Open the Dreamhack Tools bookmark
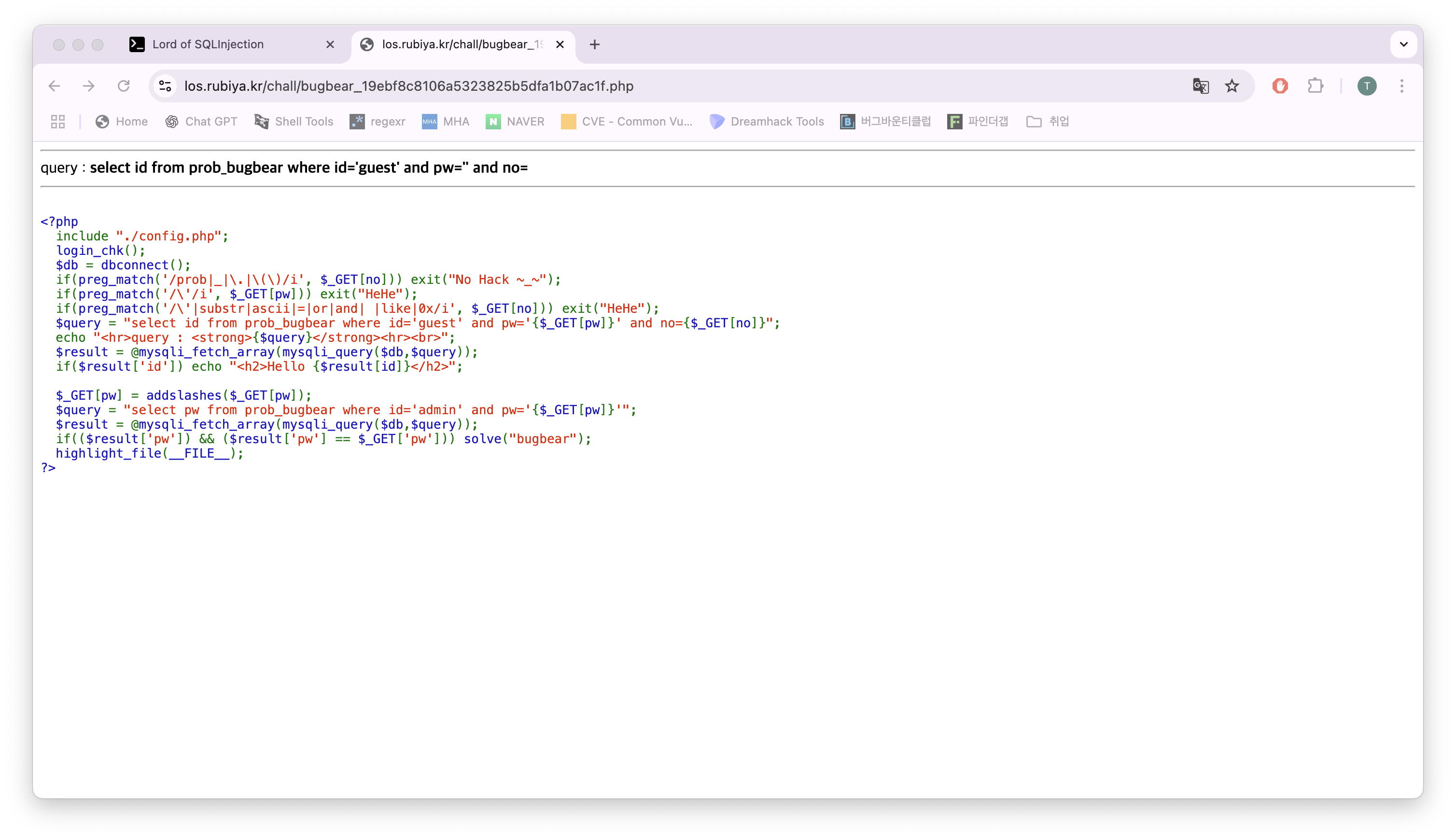1456x839 pixels. (x=767, y=122)
